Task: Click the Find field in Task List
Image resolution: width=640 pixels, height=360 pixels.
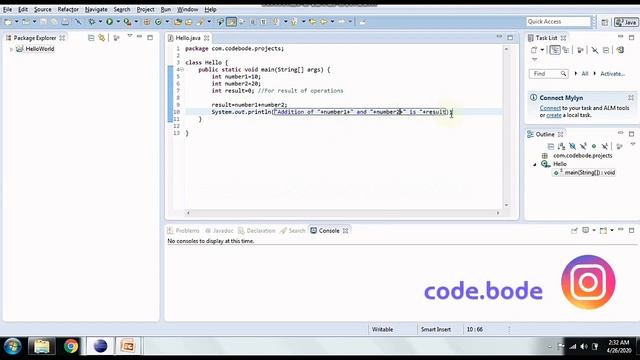Action: click(549, 74)
